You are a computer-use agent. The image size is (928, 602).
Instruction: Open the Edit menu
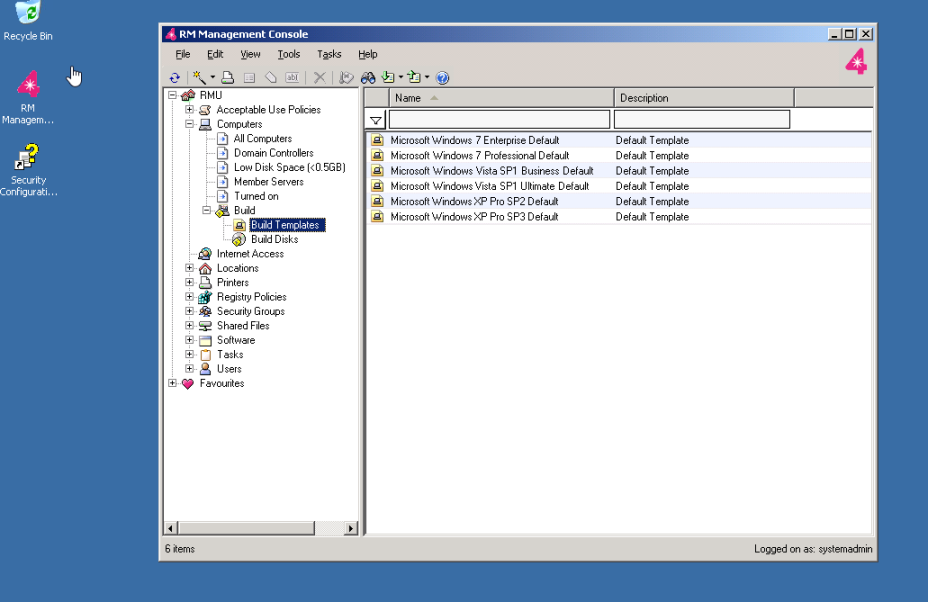click(x=215, y=54)
